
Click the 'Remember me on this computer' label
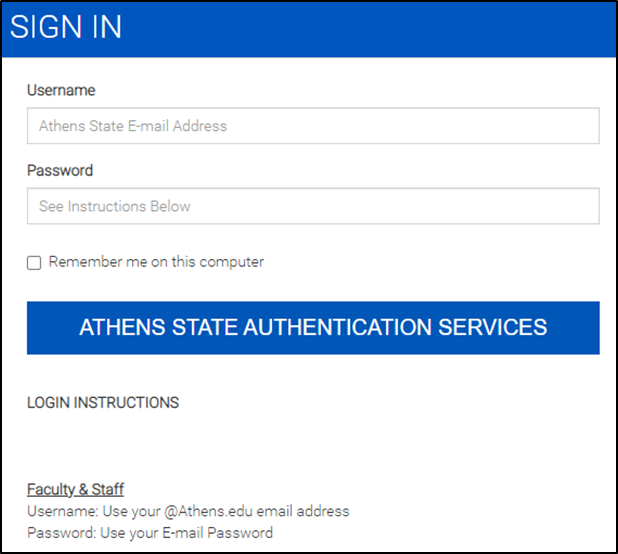[156, 262]
